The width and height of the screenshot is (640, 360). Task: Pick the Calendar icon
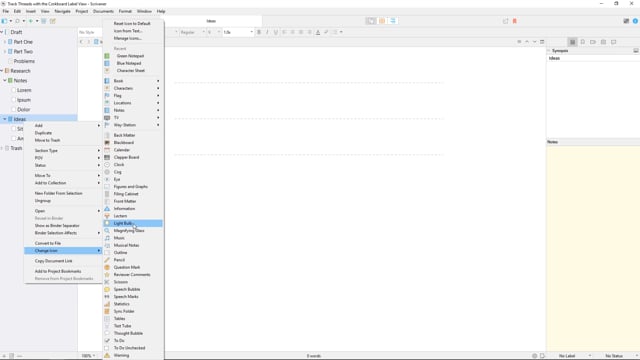click(x=133, y=150)
